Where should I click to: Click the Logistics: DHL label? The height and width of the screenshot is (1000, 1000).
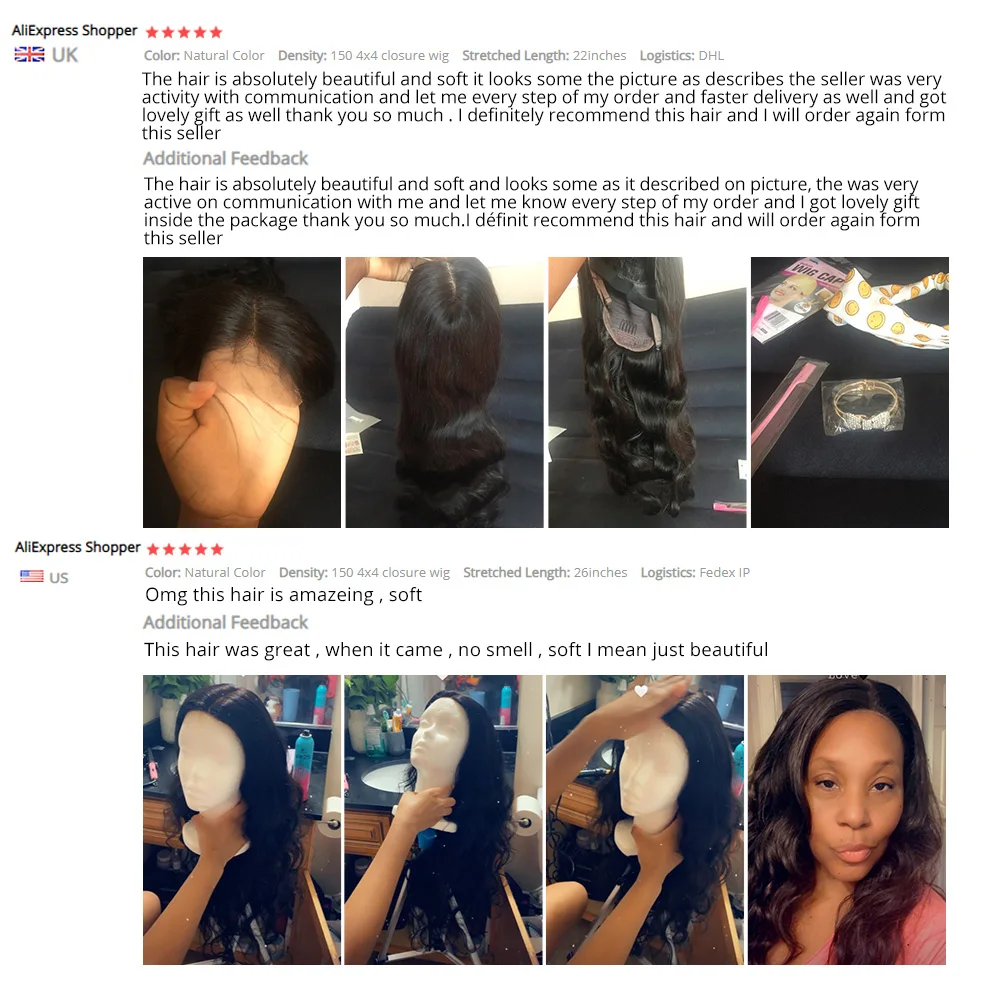pyautogui.click(x=682, y=55)
